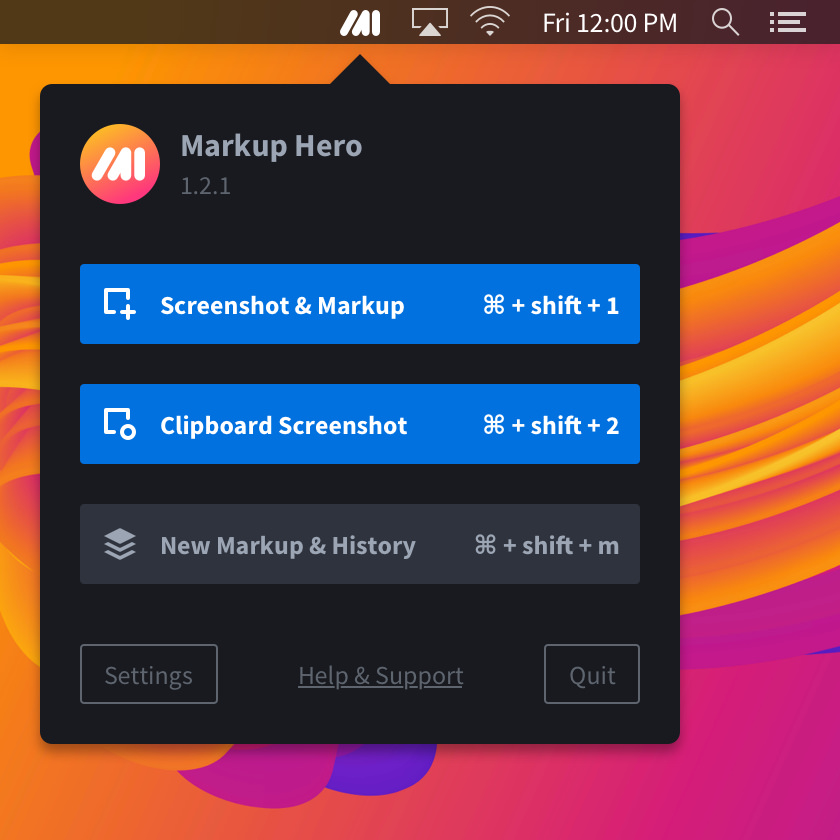Click the version number 1.2.1
Image resolution: width=840 pixels, height=840 pixels.
coord(206,186)
